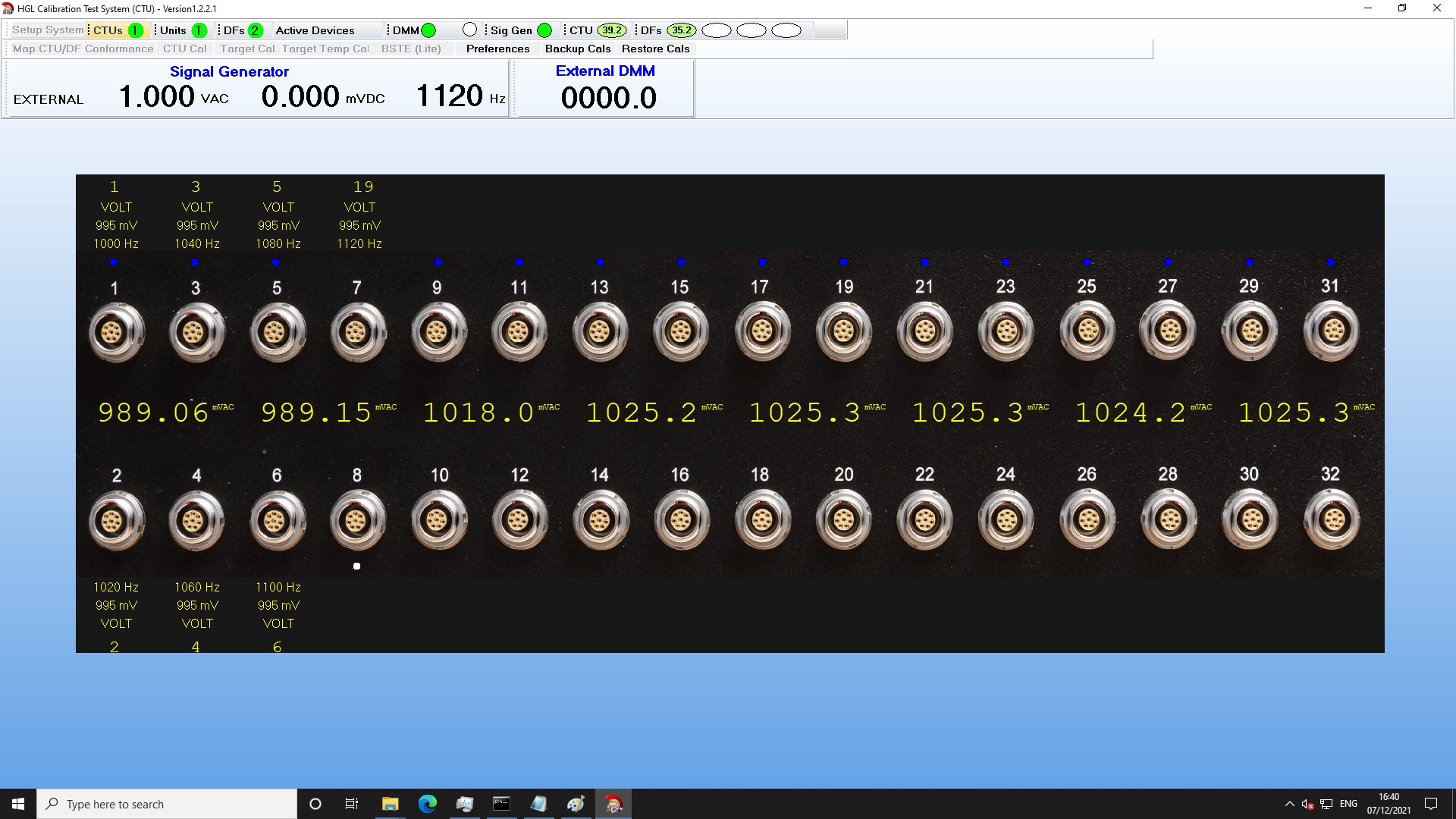Screen dimensions: 1456x819
Task: Open the Units toolbar item
Action: click(173, 30)
